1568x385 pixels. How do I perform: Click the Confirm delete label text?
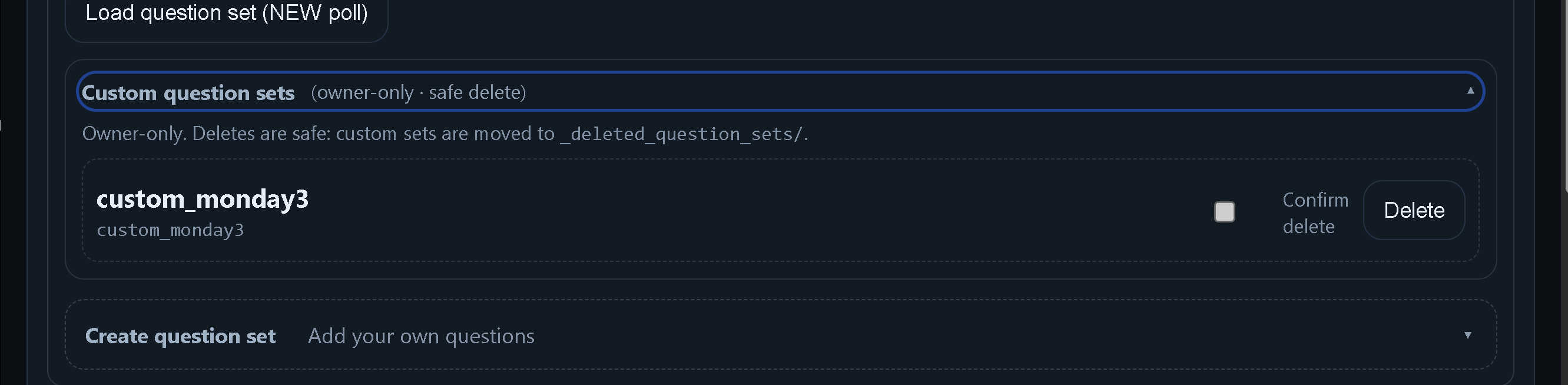coord(1315,213)
